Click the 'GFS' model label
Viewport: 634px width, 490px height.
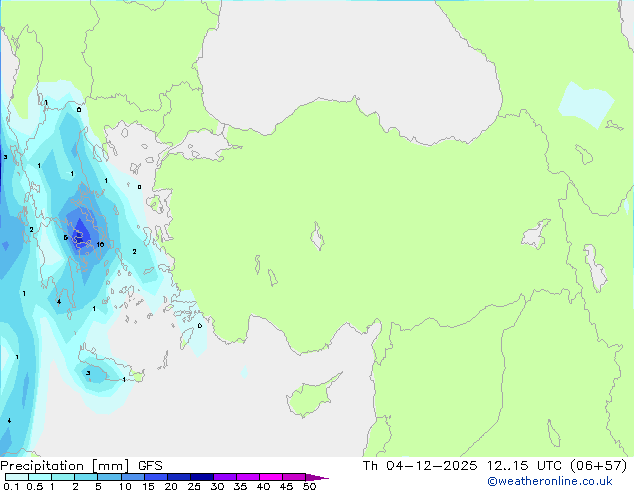150,466
